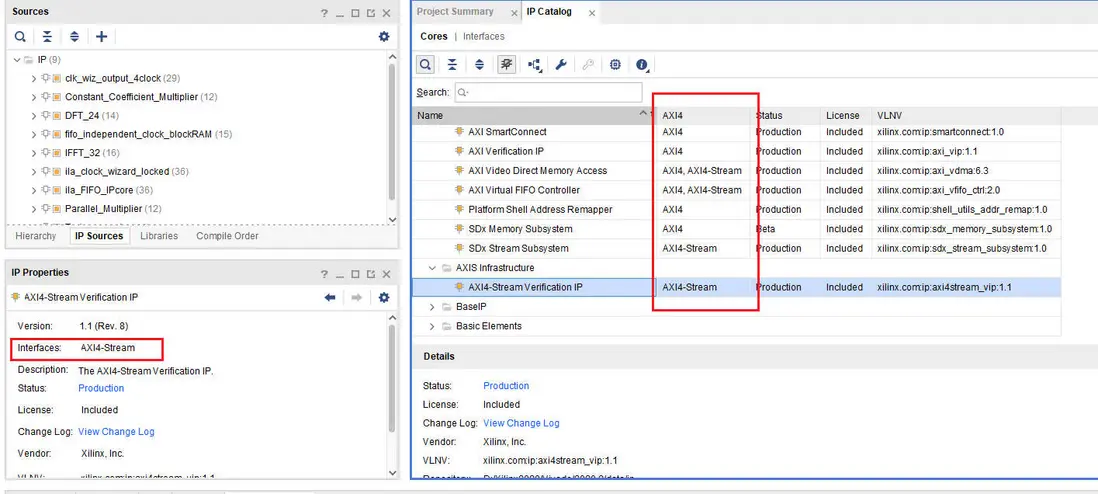Expand the clk_wiz_output_4clock IP node
Screen dimensions: 1098x494
click(34, 78)
